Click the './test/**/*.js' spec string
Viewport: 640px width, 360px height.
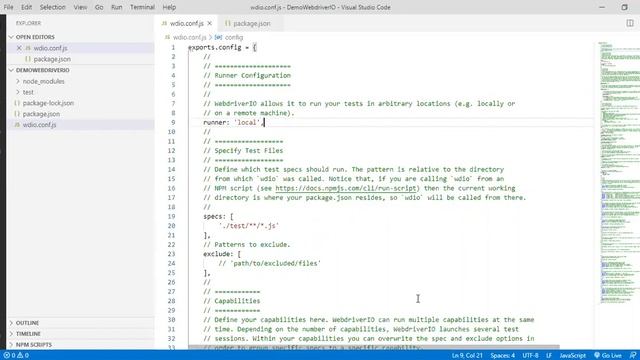click(249, 226)
